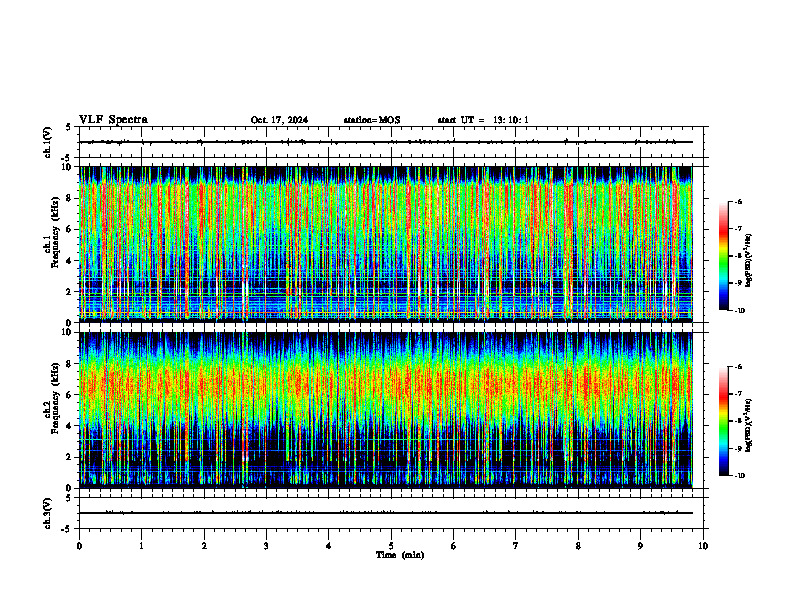Click the ch.1 color bar log(PSD) label
The width and height of the screenshot is (792, 612).
tap(749, 261)
